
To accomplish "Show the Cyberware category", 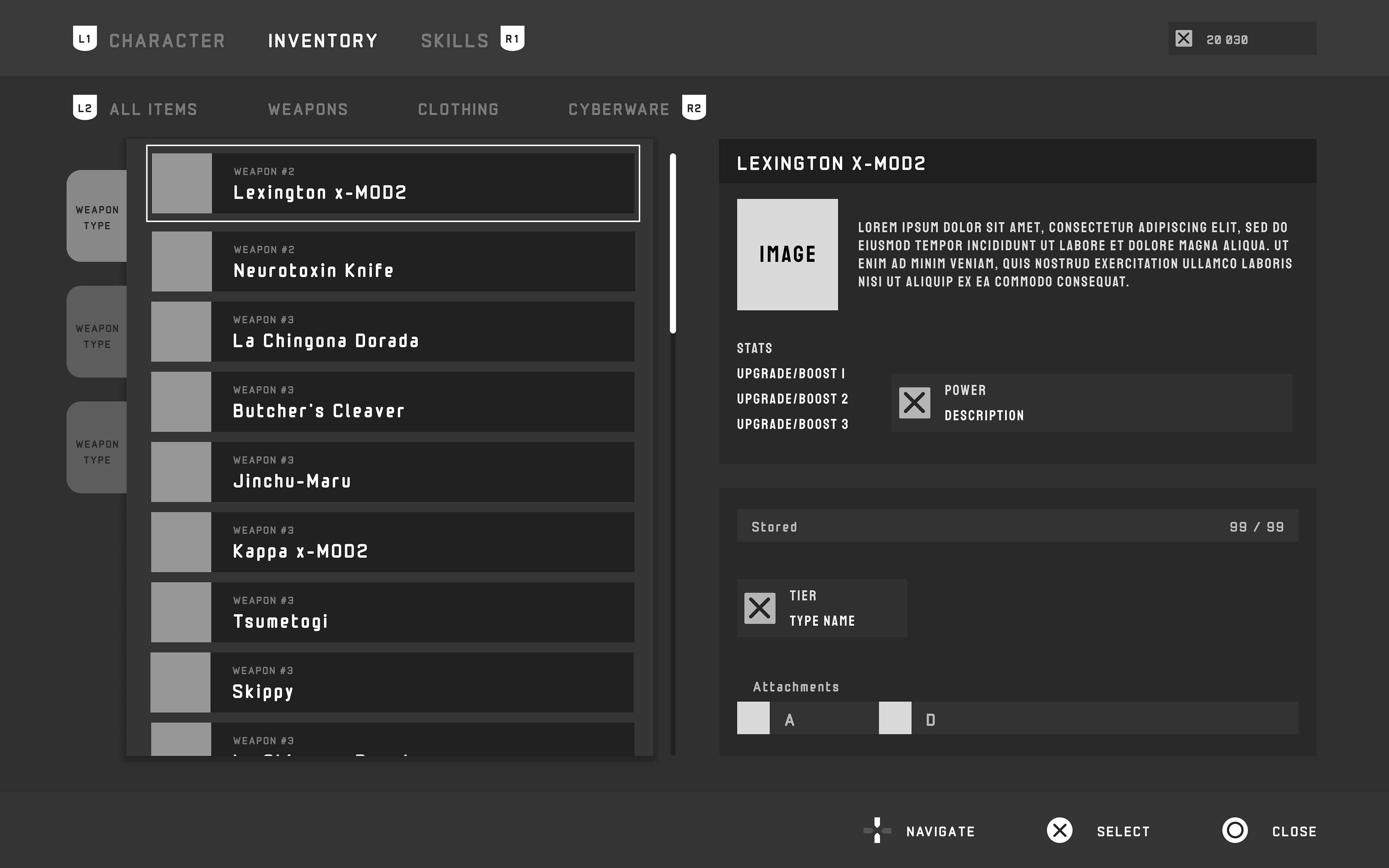I will [619, 109].
